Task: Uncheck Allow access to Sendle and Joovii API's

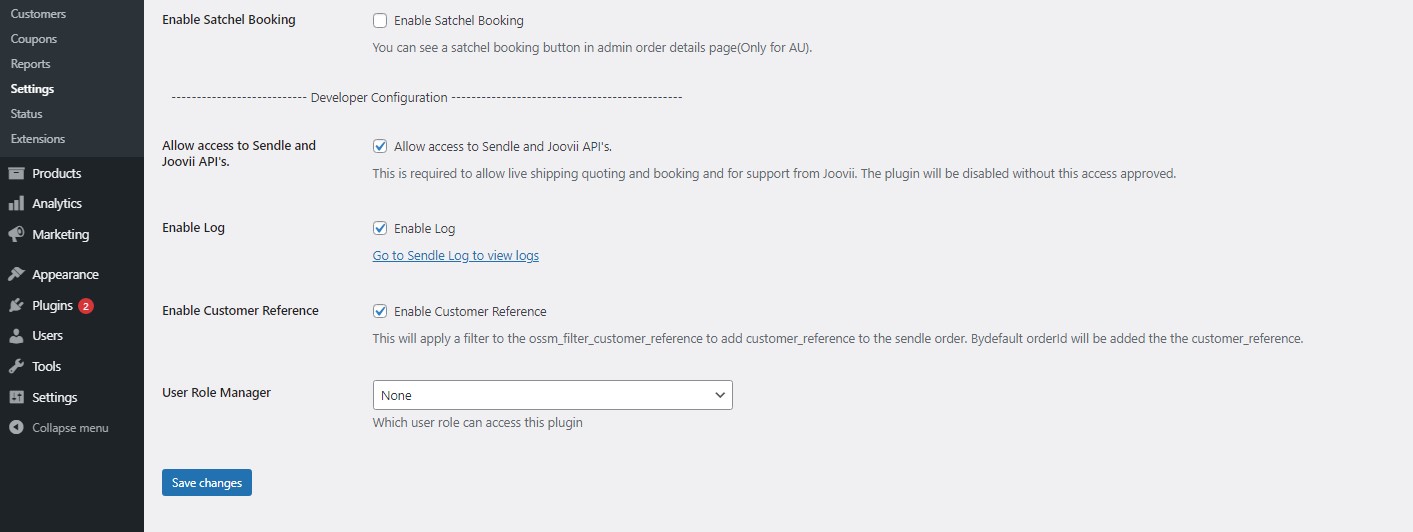Action: (x=380, y=146)
